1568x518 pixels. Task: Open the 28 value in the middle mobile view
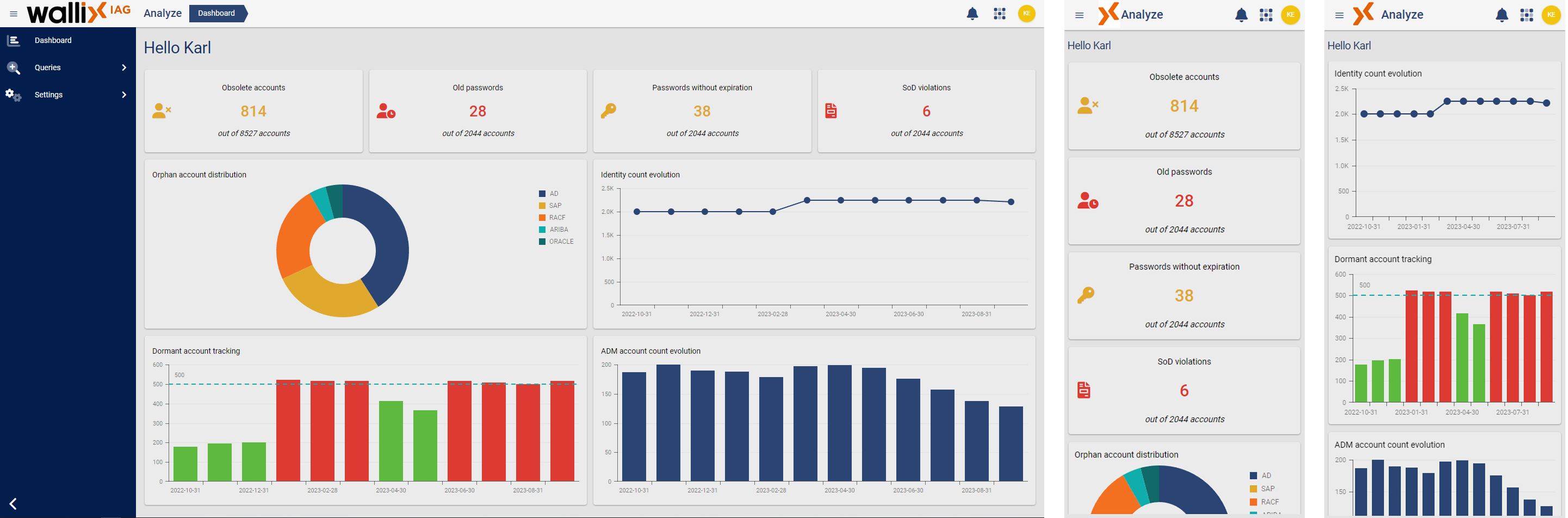pyautogui.click(x=1184, y=201)
